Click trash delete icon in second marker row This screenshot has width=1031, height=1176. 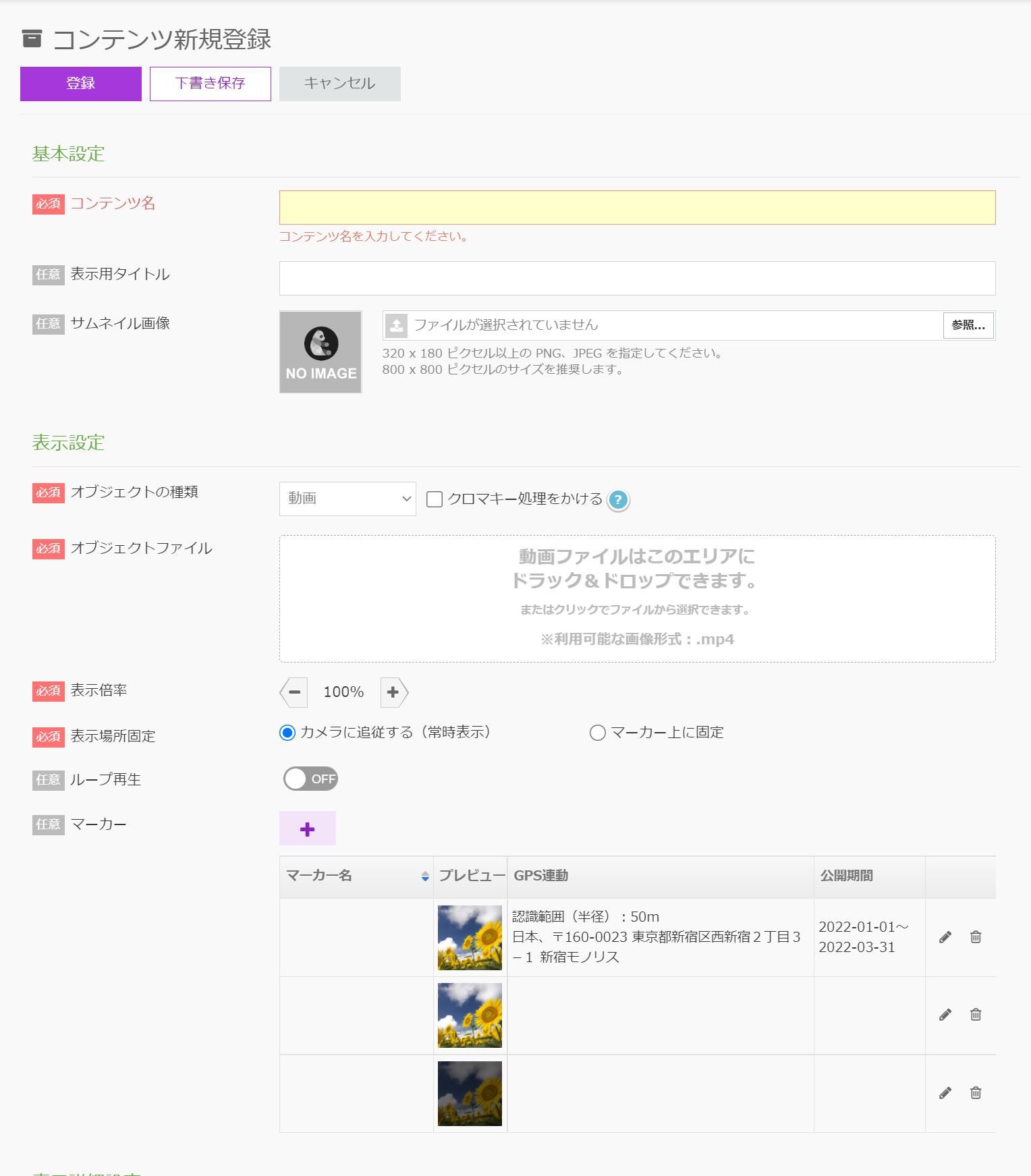coord(976,1015)
